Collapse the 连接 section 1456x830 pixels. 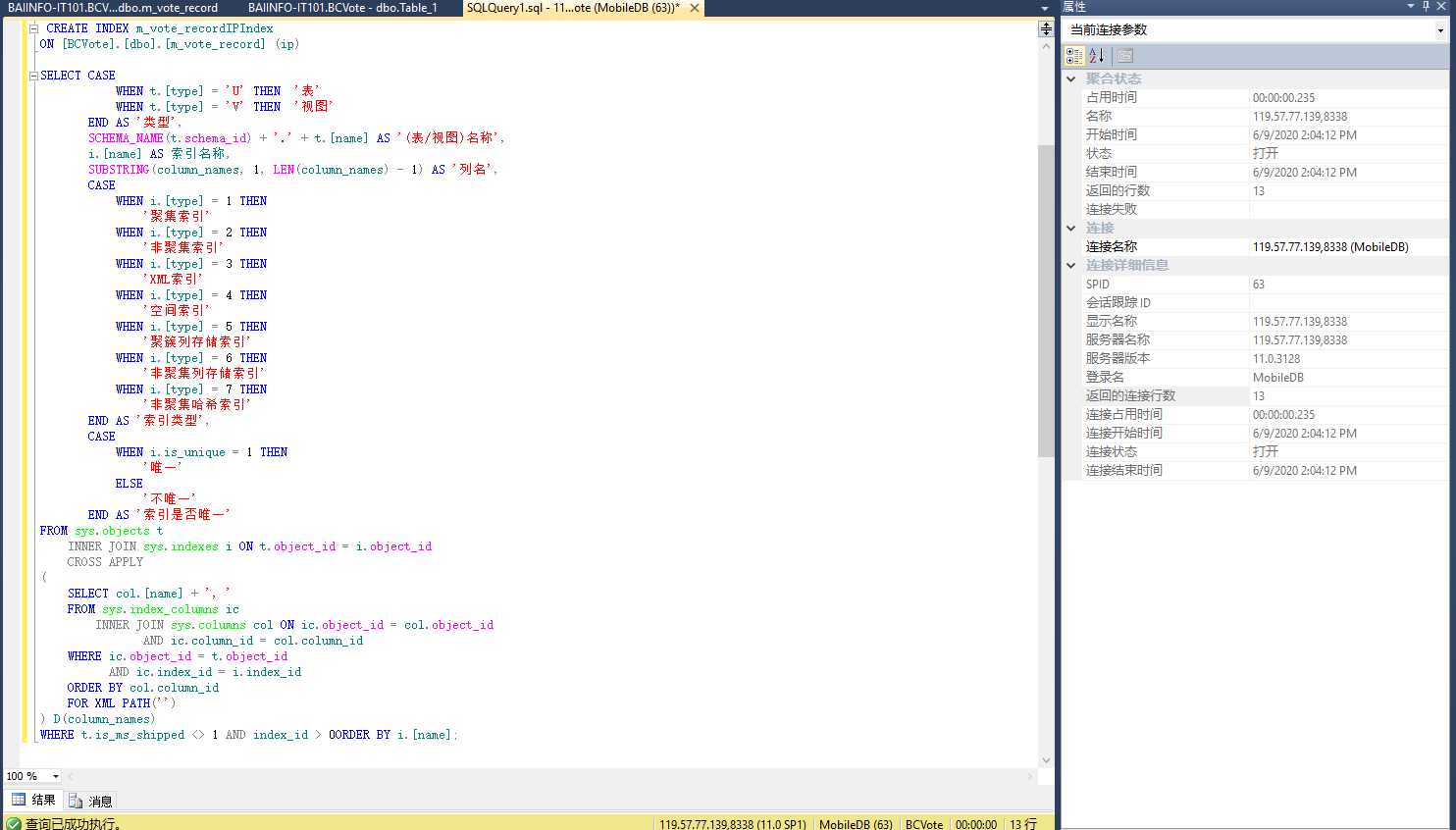(1071, 228)
